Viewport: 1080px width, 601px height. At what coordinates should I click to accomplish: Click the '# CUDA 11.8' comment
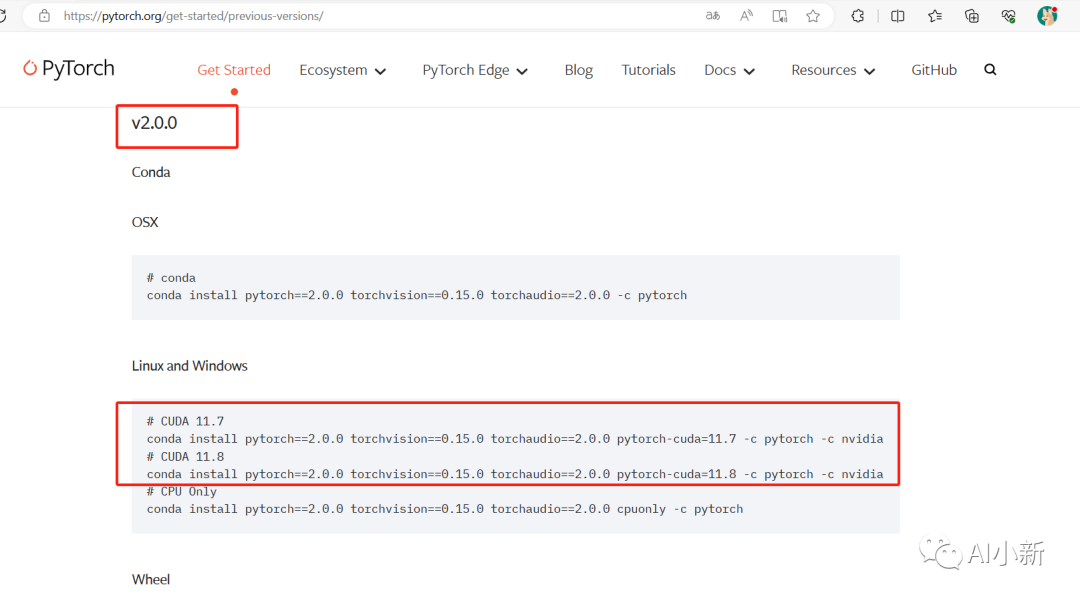(x=185, y=456)
